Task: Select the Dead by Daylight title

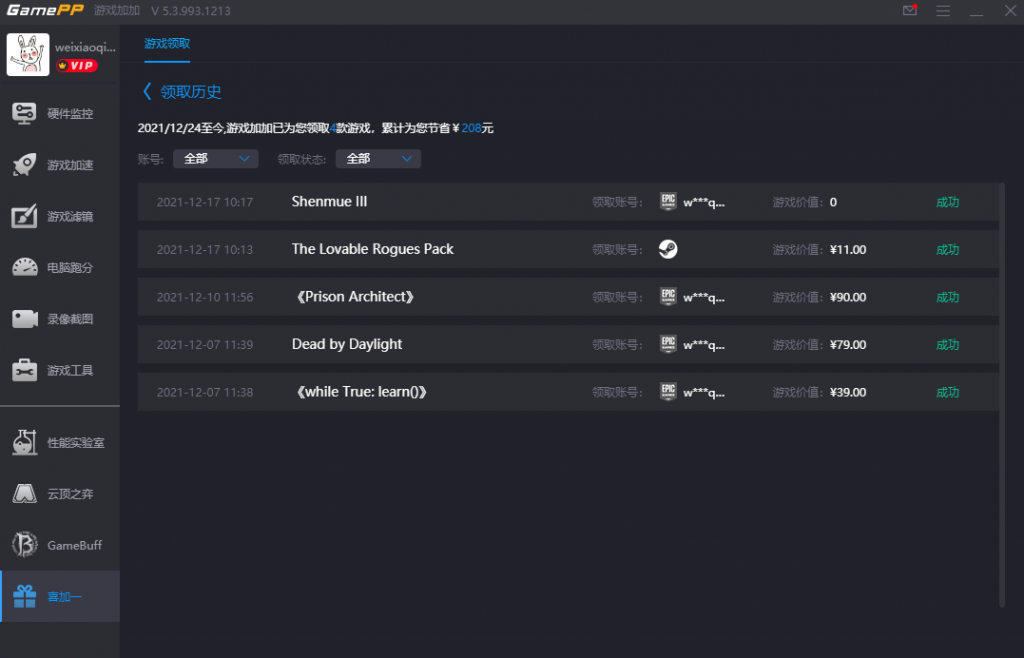Action: (347, 345)
